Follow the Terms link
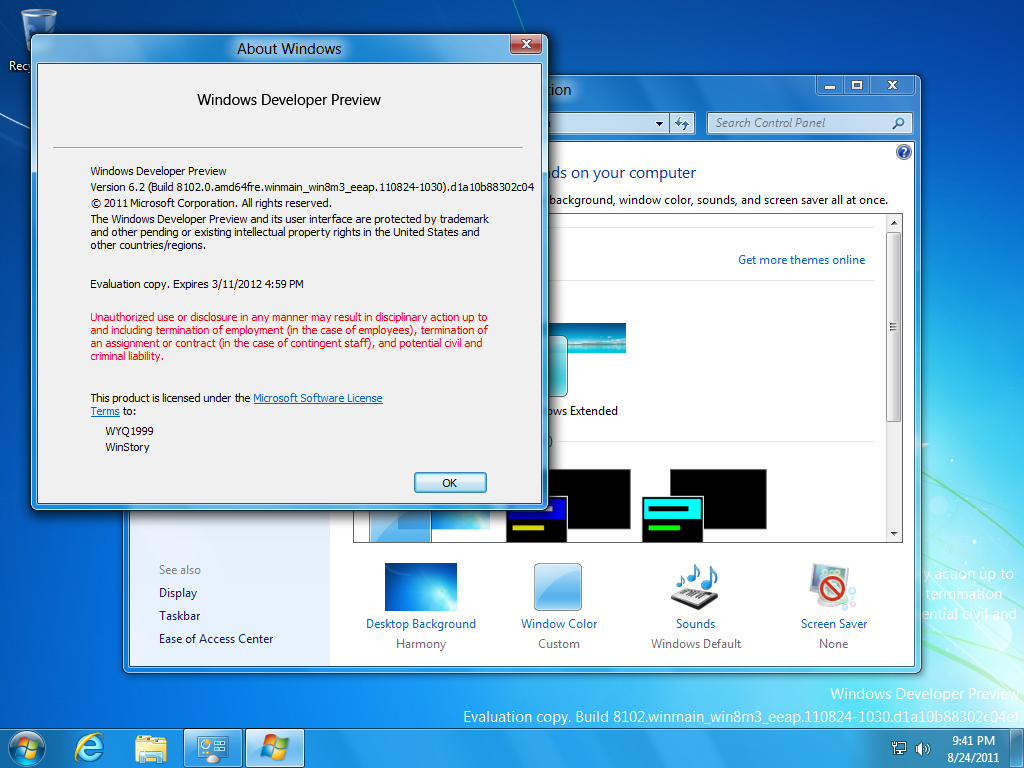Image resolution: width=1024 pixels, height=768 pixels. coord(105,411)
